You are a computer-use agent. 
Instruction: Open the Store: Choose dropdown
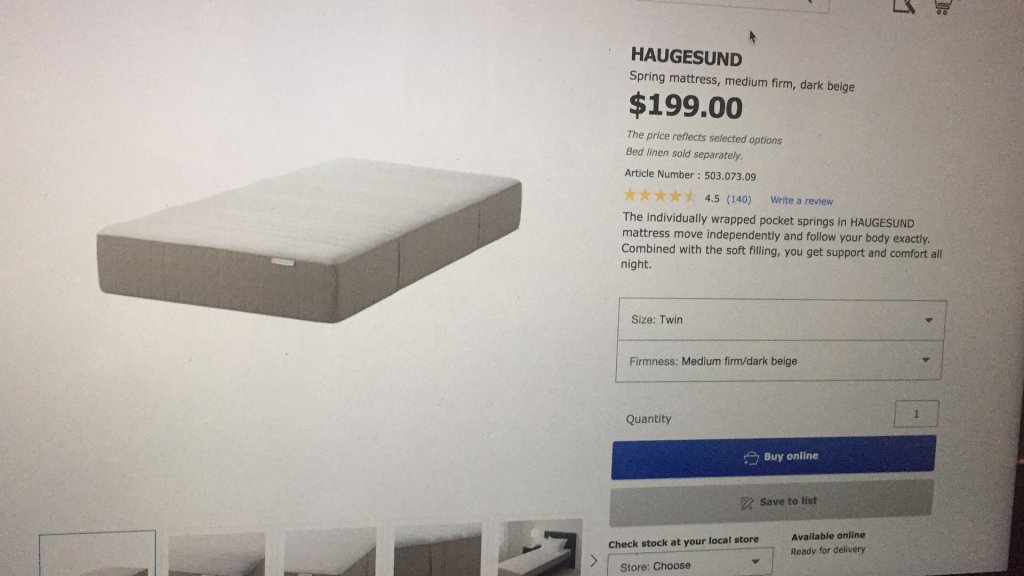pyautogui.click(x=690, y=564)
